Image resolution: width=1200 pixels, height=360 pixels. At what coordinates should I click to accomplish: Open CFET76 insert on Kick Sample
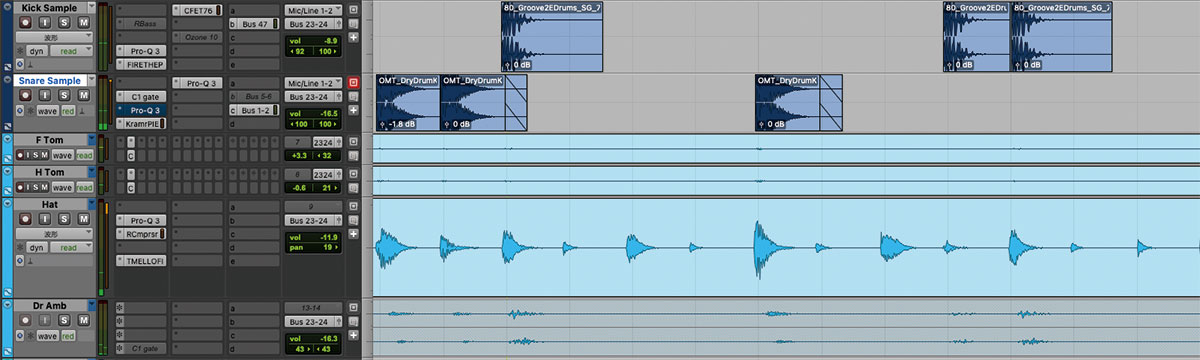[x=197, y=10]
